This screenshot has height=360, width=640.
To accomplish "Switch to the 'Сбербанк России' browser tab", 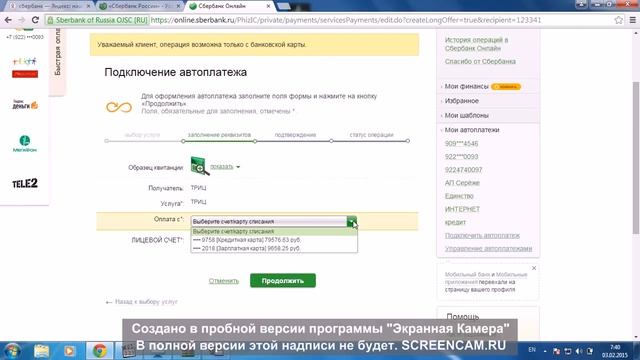I will pyautogui.click(x=140, y=6).
